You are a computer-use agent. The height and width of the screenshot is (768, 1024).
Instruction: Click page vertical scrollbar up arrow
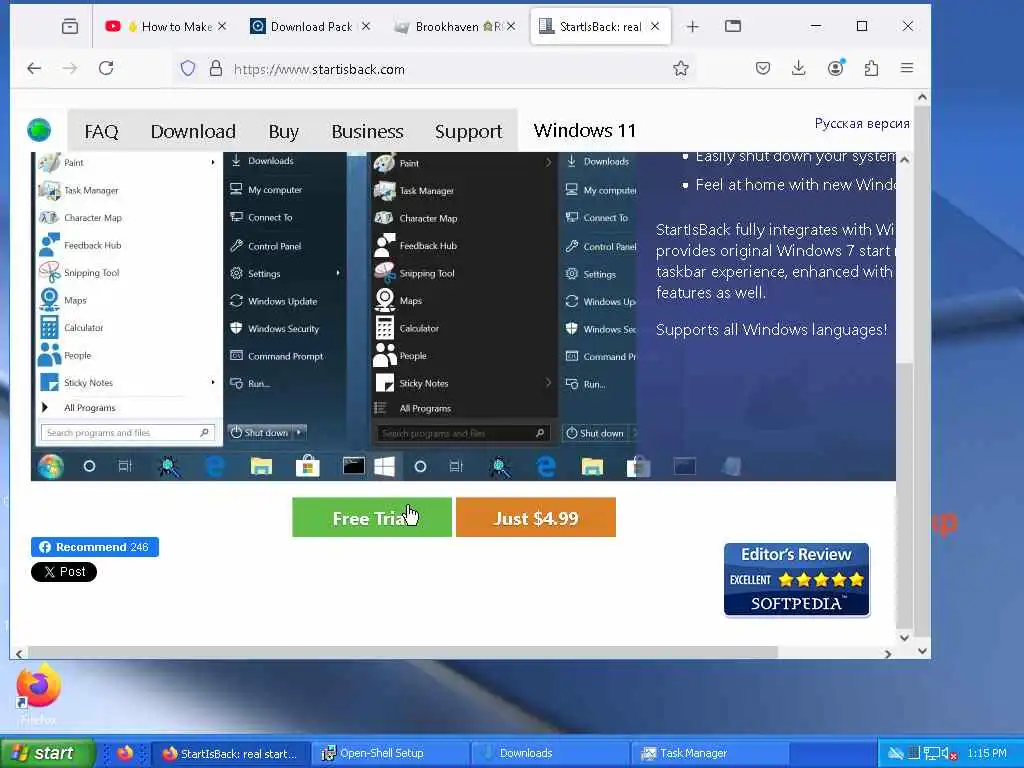click(921, 97)
